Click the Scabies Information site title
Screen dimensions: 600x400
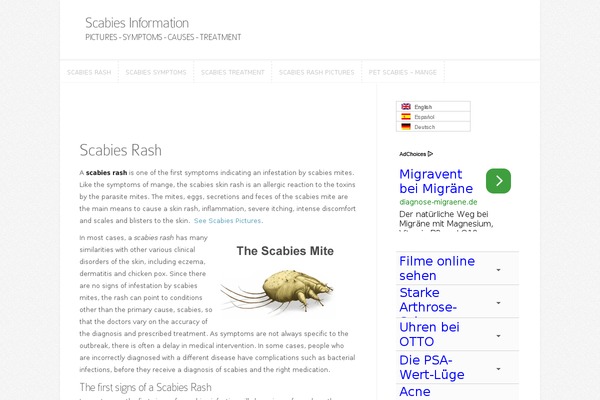pyautogui.click(x=137, y=23)
